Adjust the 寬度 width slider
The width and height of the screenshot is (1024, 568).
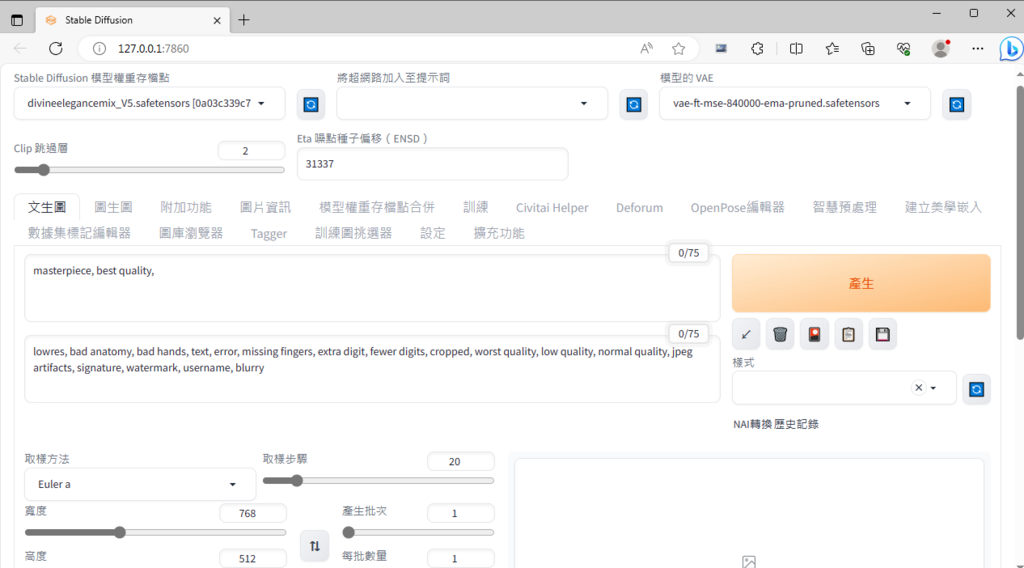tap(155, 533)
